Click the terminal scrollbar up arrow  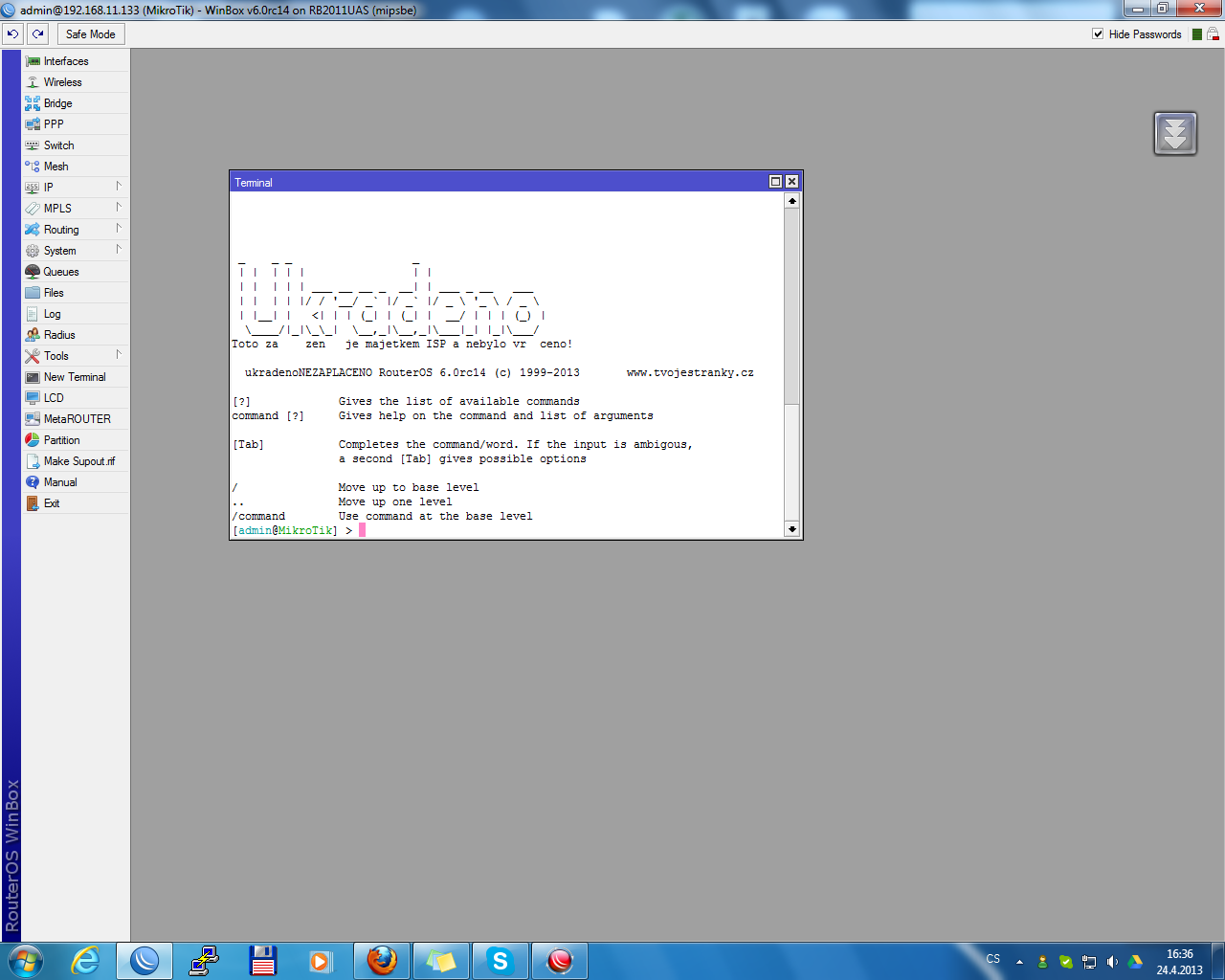click(791, 201)
